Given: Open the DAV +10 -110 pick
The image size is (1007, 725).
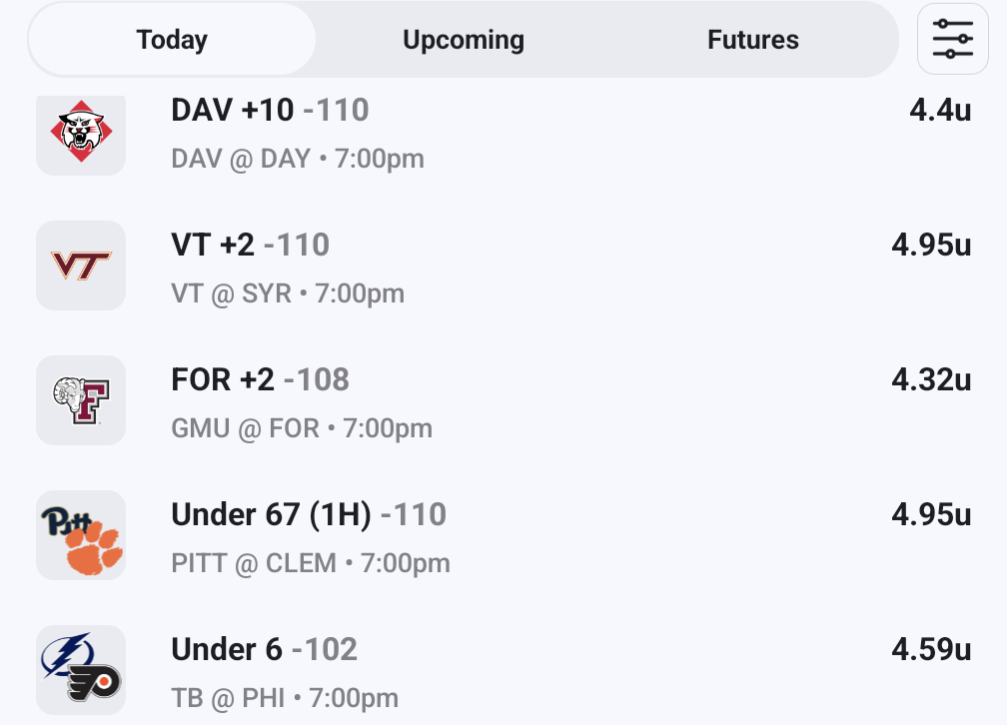Looking at the screenshot, I should 270,110.
